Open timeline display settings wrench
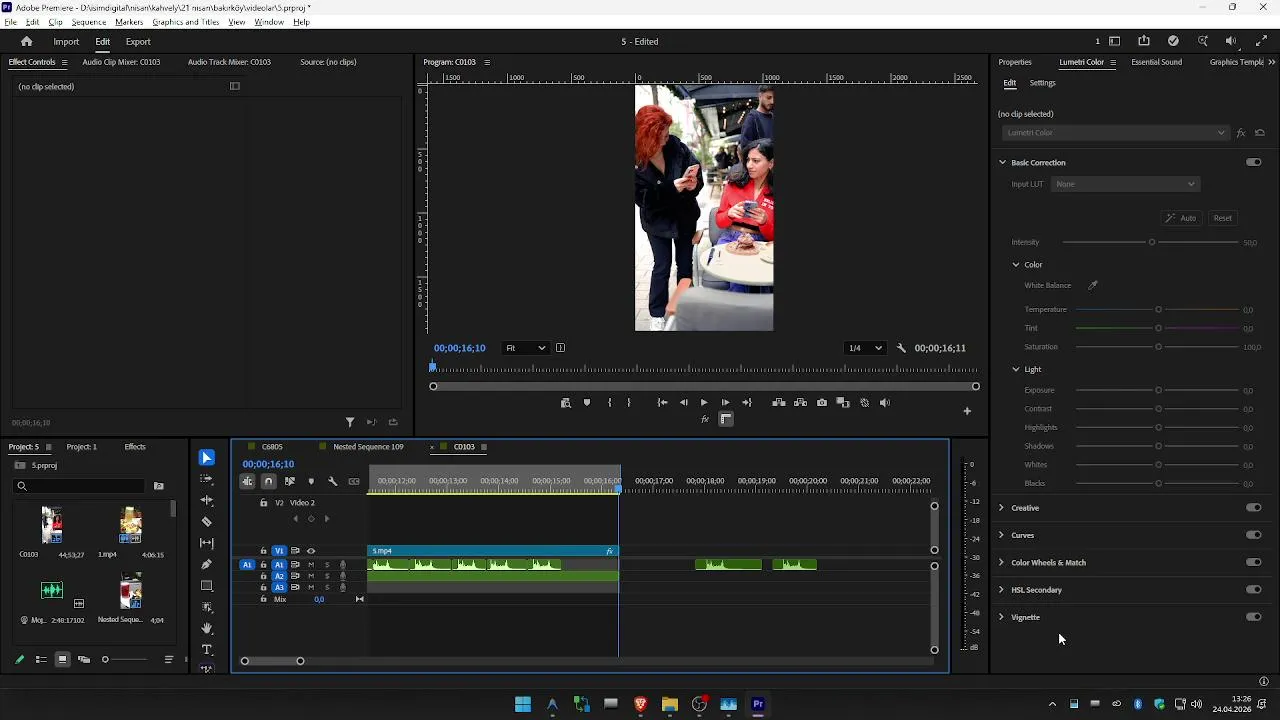 (x=333, y=481)
